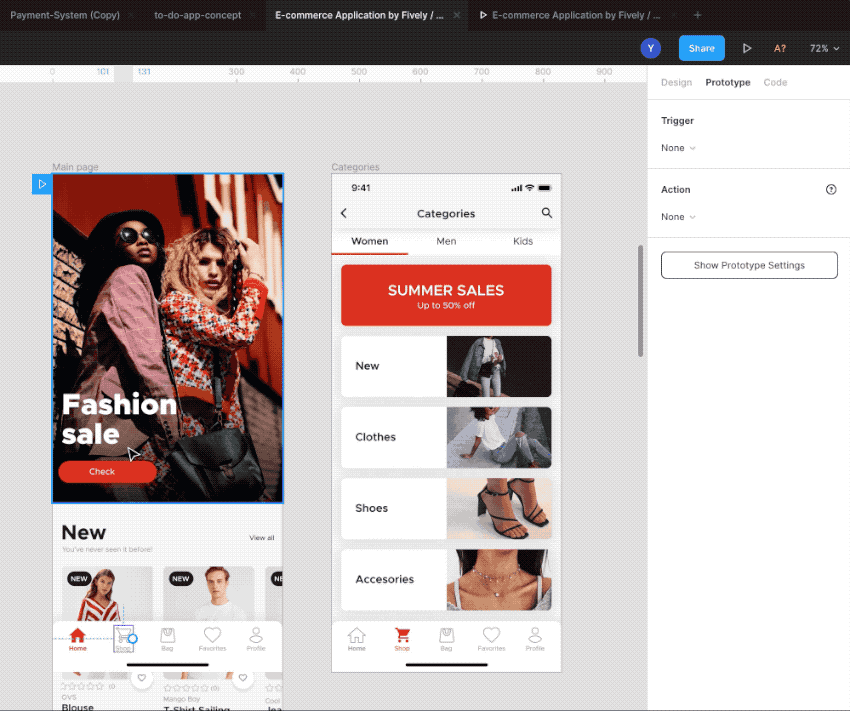The width and height of the screenshot is (850, 711).
Task: Close the Payment-System (Copy) tab
Action: click(131, 15)
